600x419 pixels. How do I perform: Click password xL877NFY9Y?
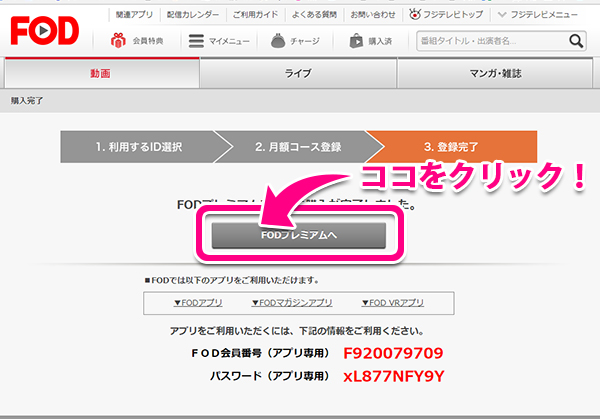click(394, 376)
